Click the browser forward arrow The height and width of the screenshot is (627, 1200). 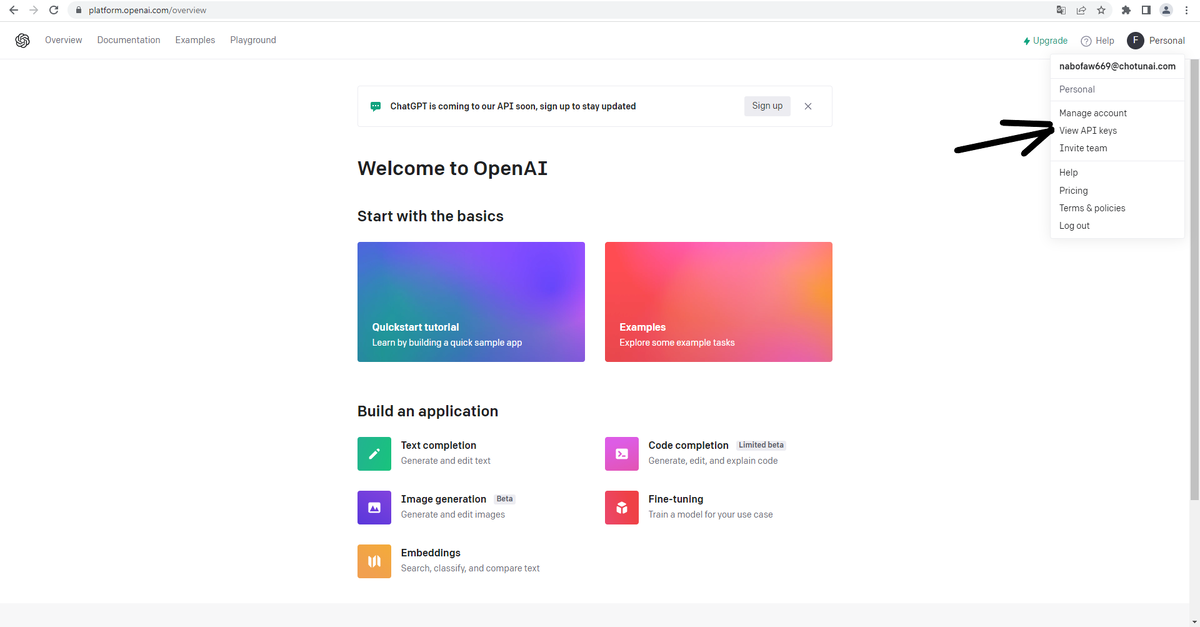click(34, 10)
